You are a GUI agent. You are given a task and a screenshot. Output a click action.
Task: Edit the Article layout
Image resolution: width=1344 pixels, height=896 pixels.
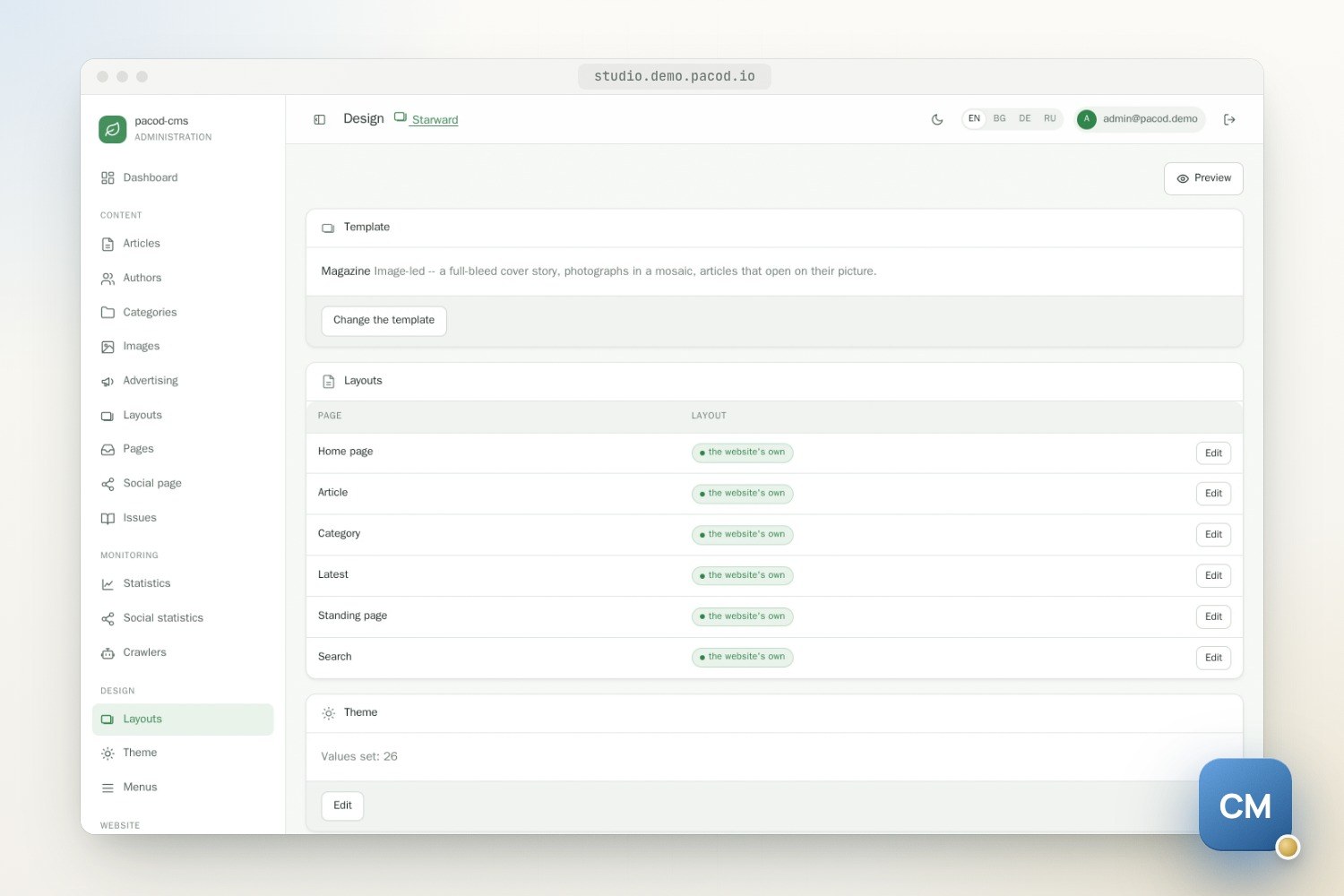coord(1213,494)
